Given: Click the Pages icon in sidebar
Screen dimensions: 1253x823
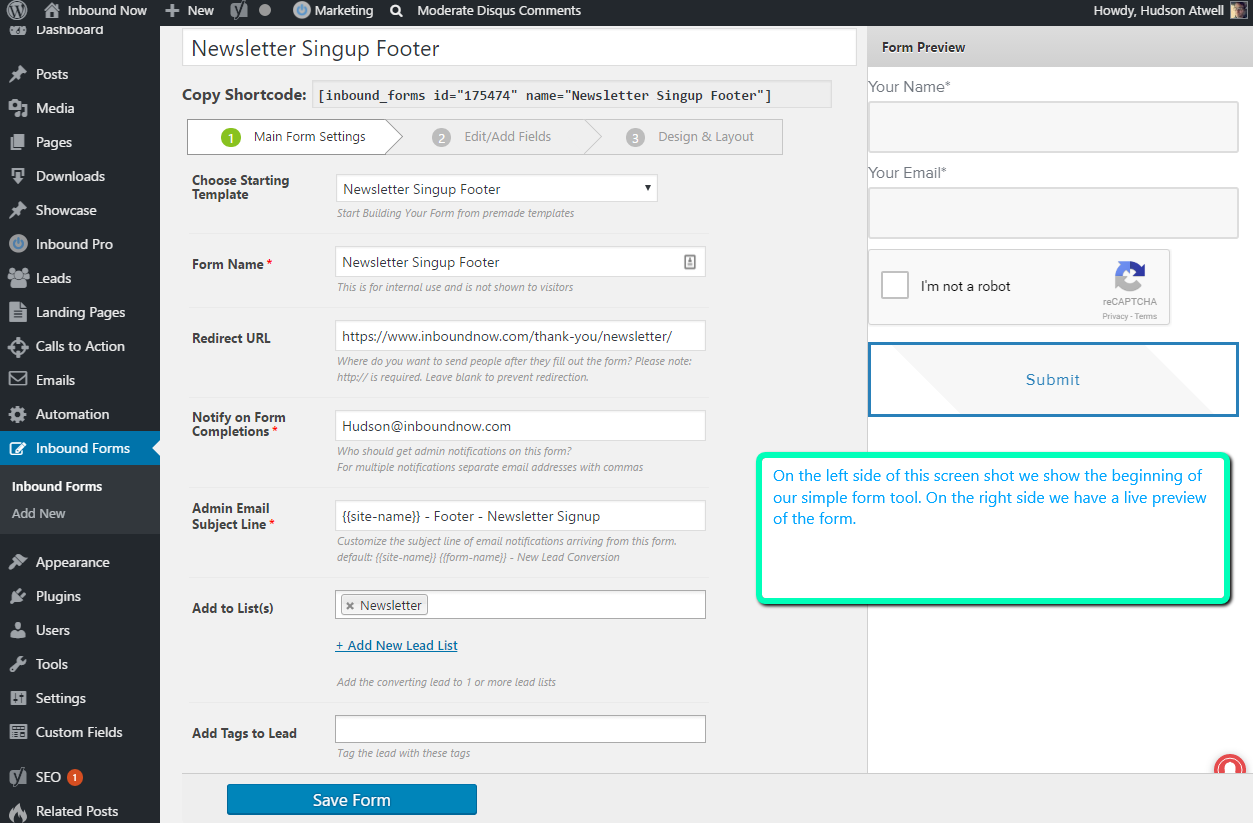Looking at the screenshot, I should (x=17, y=142).
